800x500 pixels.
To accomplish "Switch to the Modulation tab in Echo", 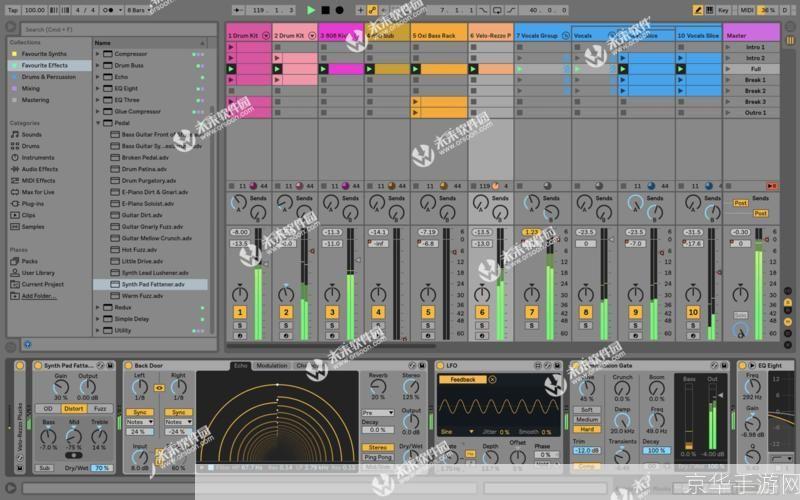I will click(271, 365).
